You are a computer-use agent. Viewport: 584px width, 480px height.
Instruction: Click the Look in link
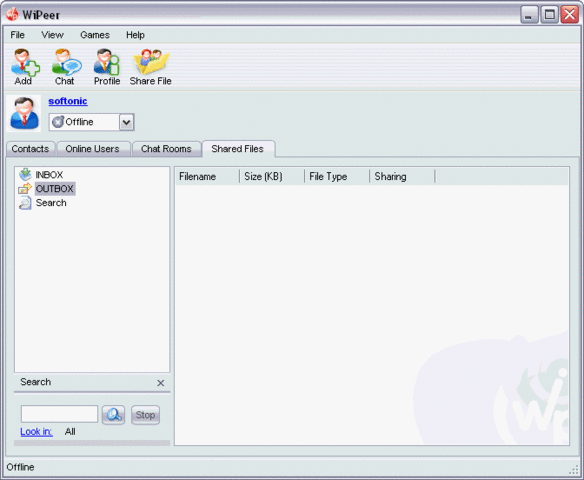pyautogui.click(x=36, y=432)
